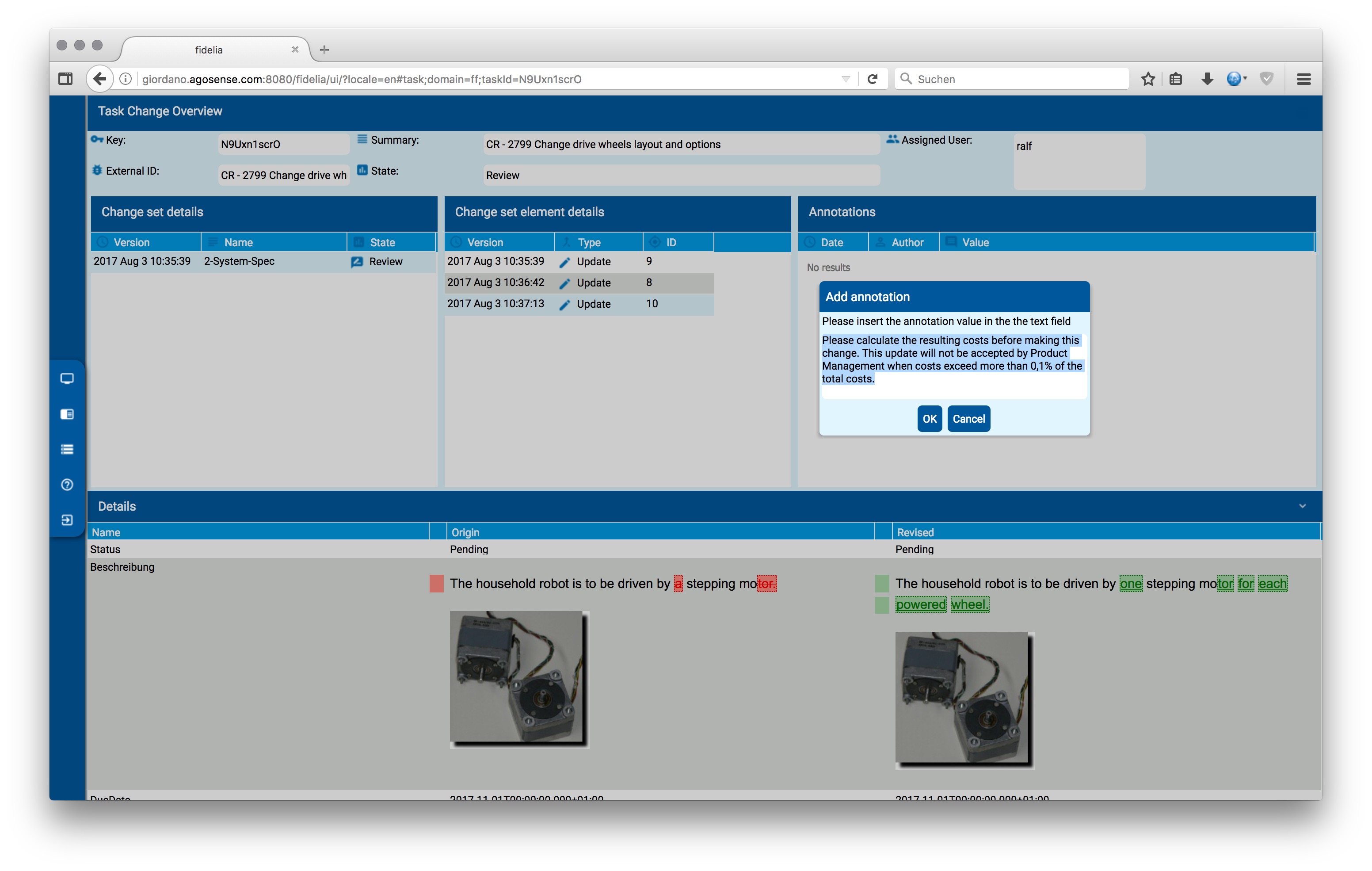Click the question-mark help icon in sidebar
1372x871 pixels.
67,485
